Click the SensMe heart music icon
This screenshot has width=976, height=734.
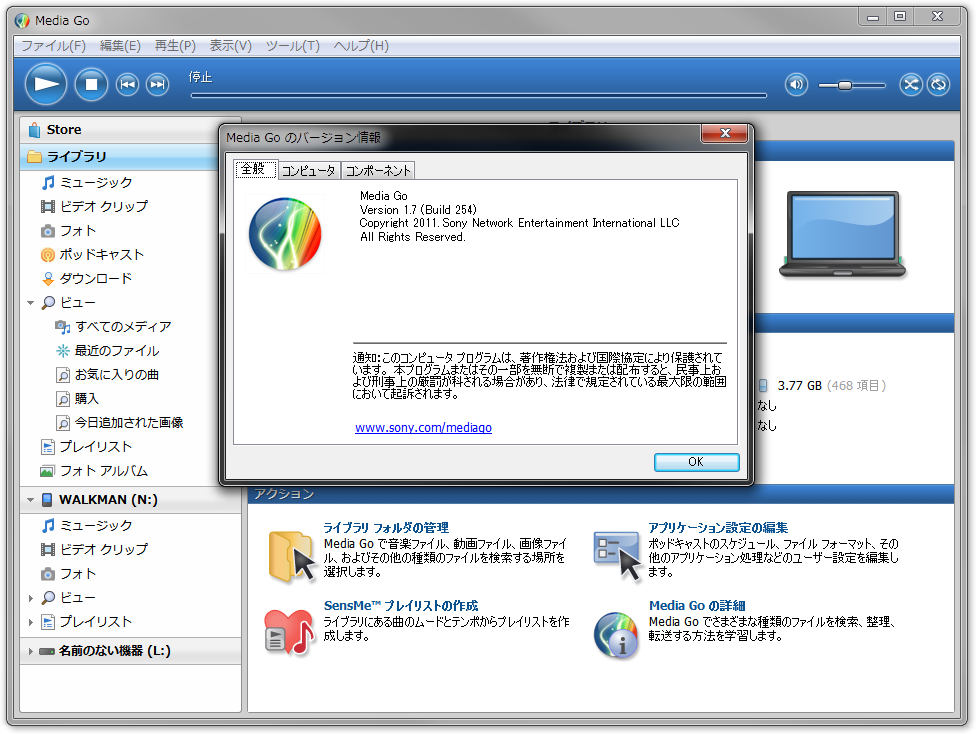coord(289,631)
